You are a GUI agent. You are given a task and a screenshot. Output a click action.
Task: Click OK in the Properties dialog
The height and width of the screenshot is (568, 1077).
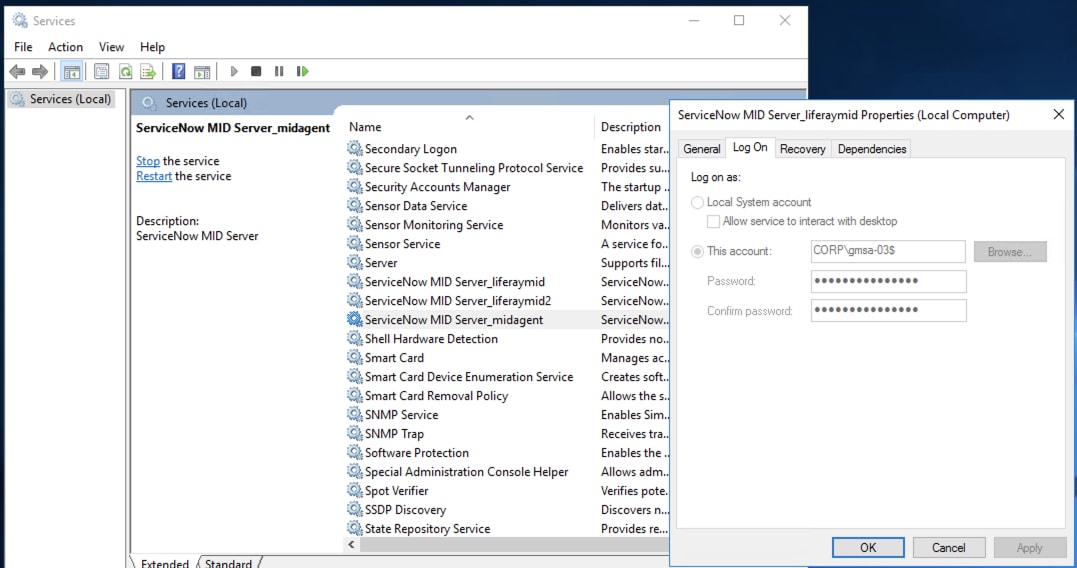click(x=868, y=547)
